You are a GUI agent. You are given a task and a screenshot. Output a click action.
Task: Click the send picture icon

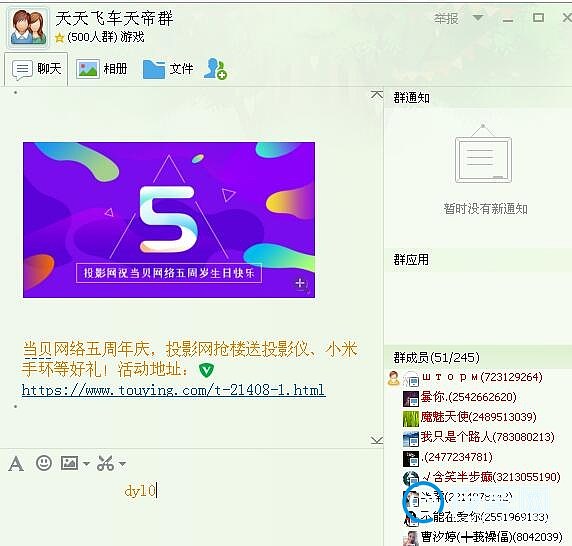pos(69,463)
